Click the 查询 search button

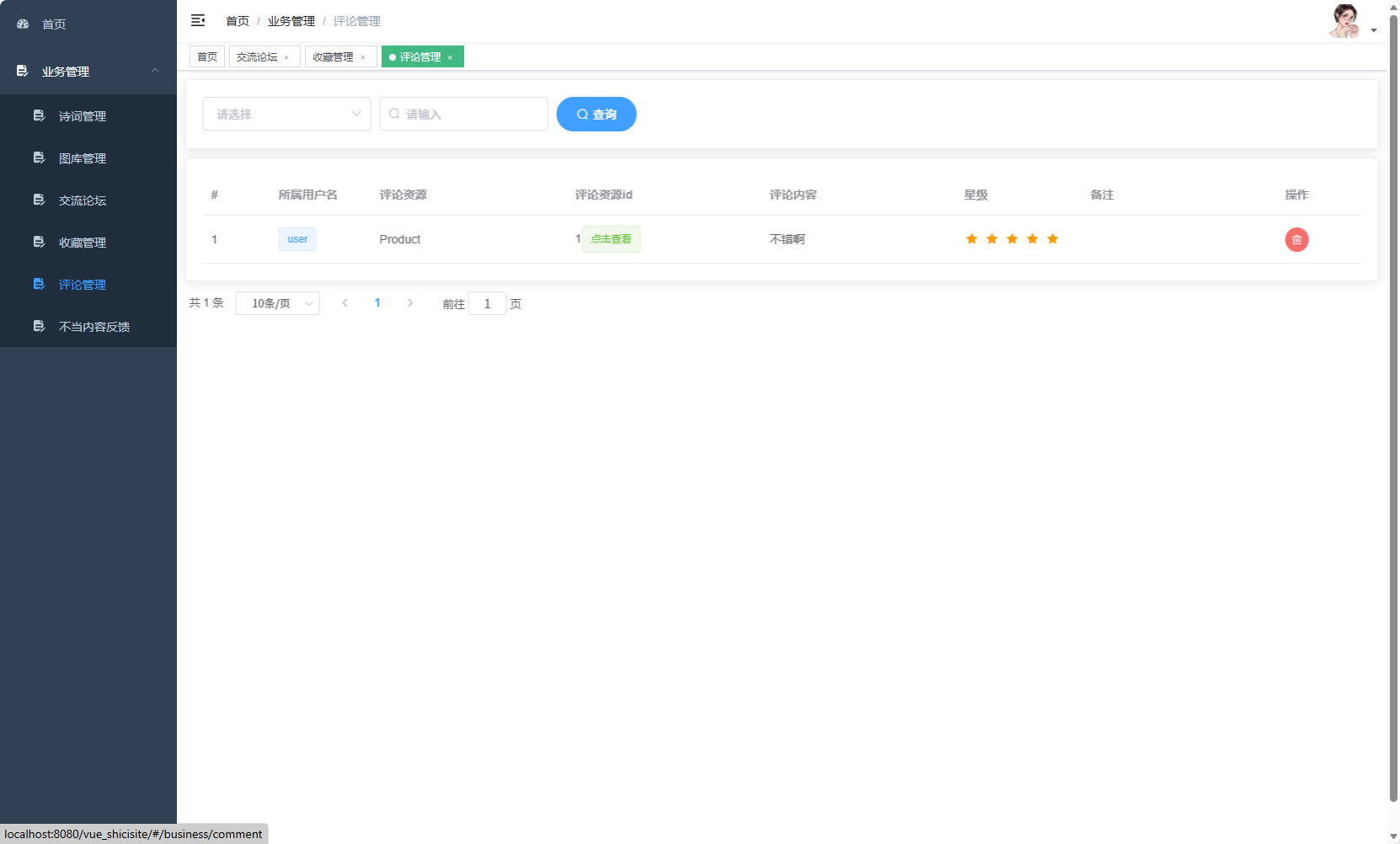pos(596,114)
